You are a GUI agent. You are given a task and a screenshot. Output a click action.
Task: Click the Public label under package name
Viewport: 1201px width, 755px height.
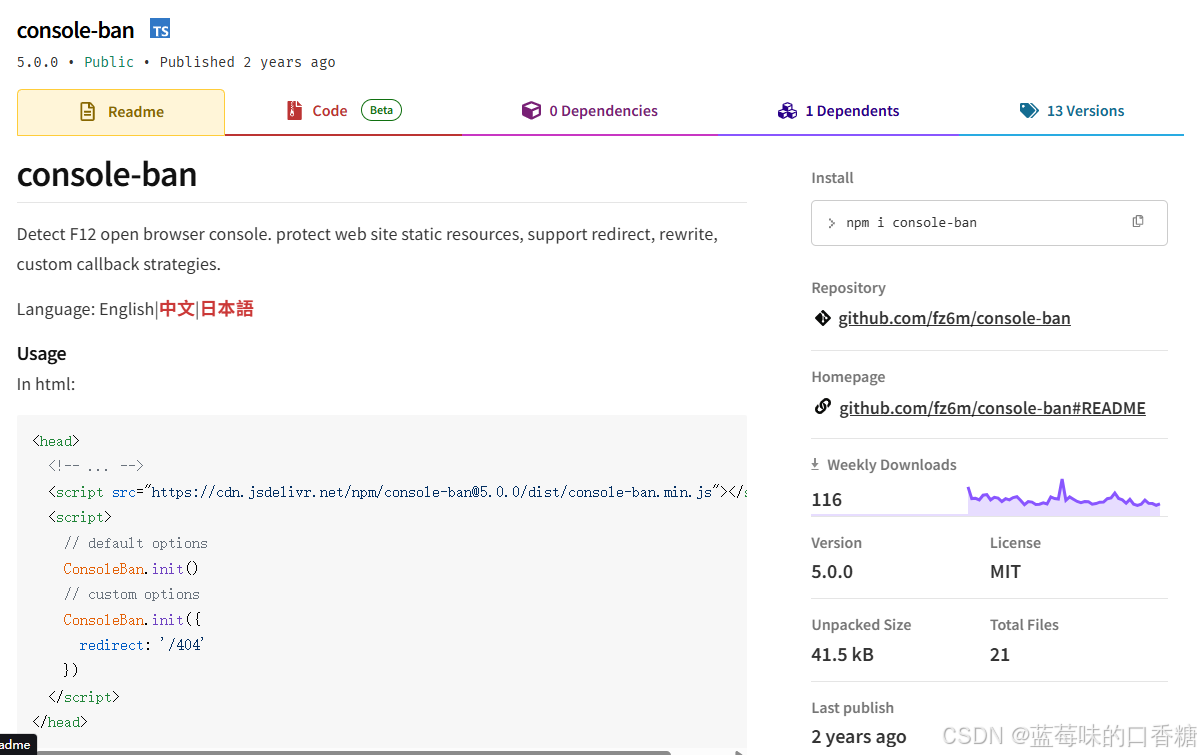[x=109, y=62]
